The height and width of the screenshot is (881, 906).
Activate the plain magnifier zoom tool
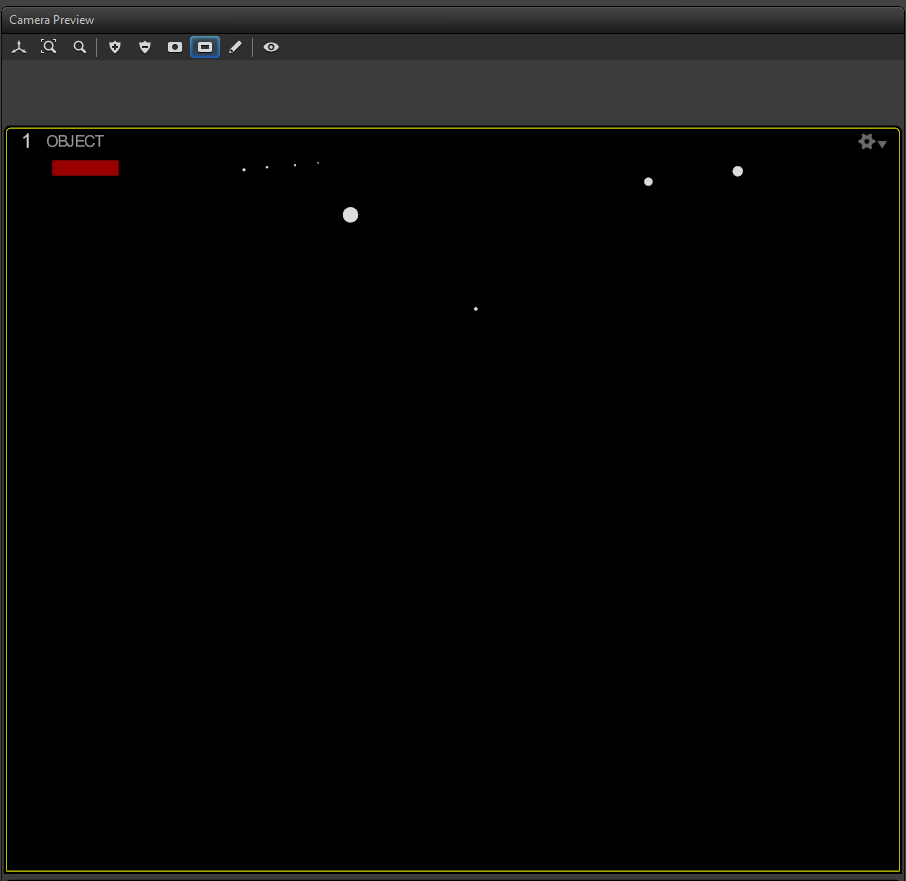[79, 47]
